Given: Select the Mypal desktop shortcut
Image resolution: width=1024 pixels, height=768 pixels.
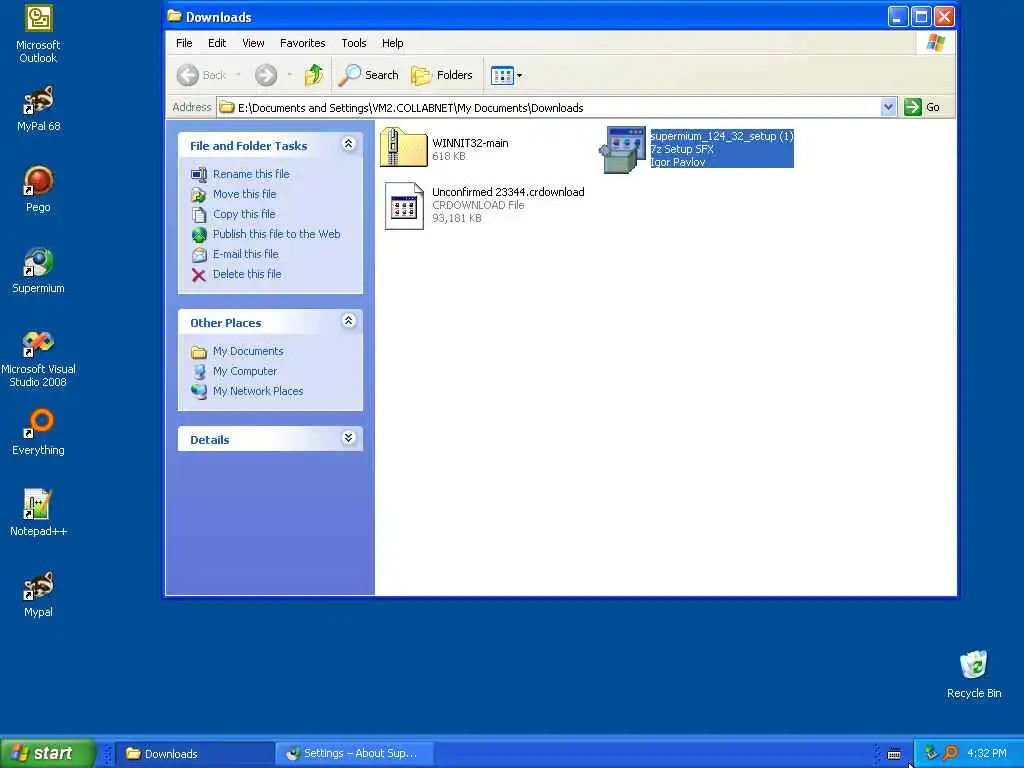Looking at the screenshot, I should tap(38, 594).
